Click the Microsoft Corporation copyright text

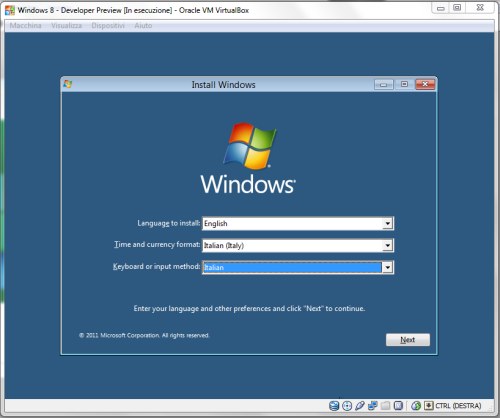coord(144,335)
